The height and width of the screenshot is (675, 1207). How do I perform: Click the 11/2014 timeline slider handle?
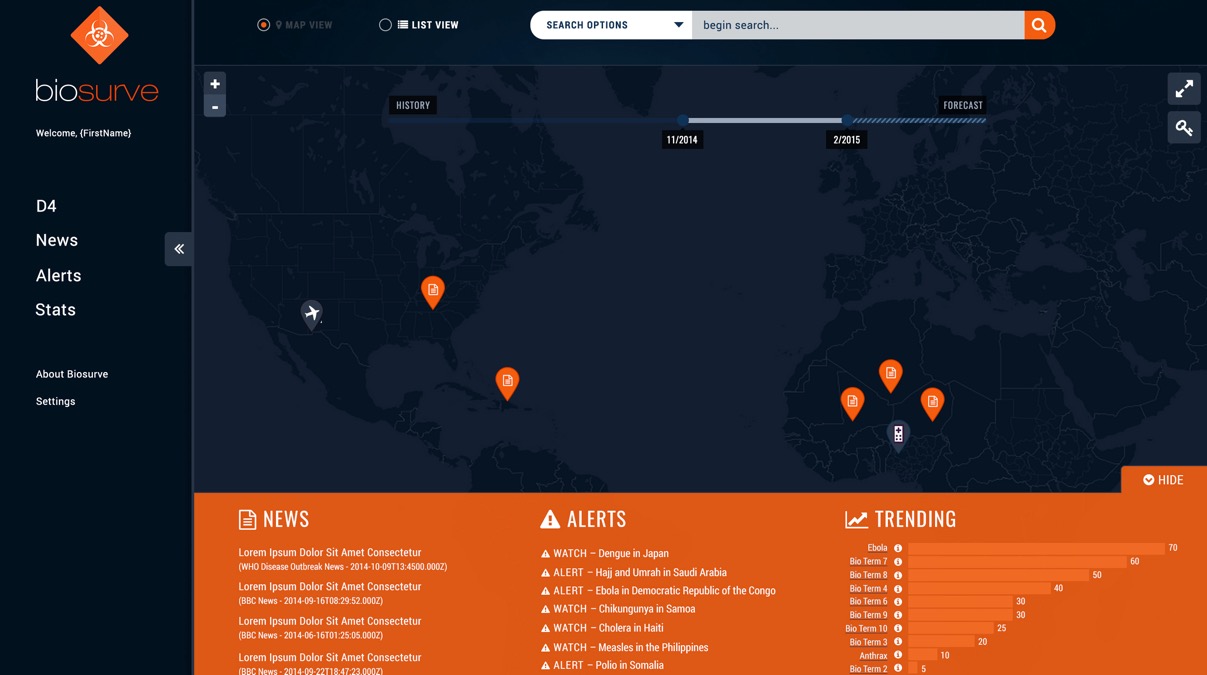pyautogui.click(x=682, y=121)
